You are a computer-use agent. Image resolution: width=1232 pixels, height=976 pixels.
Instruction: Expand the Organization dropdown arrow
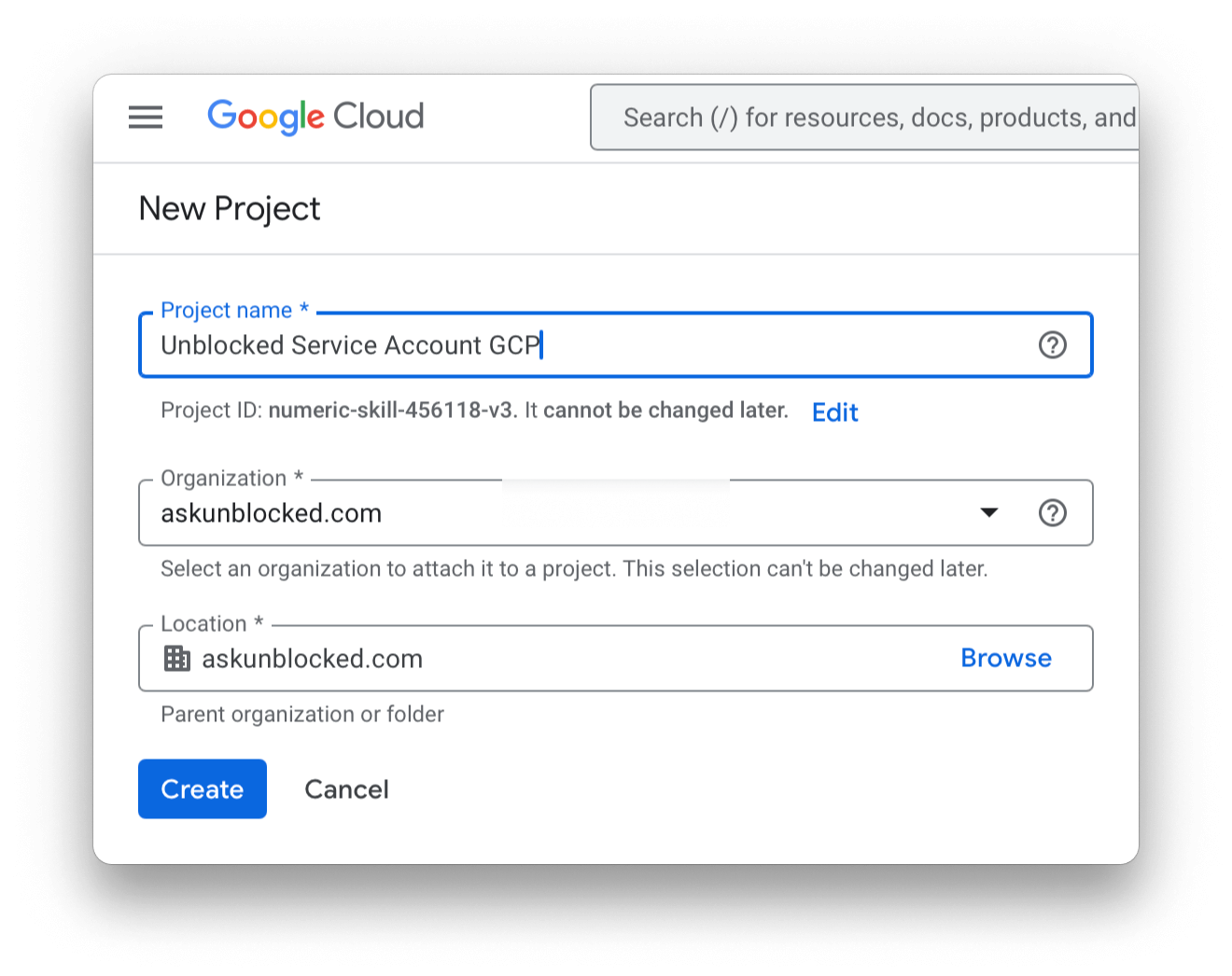click(989, 512)
